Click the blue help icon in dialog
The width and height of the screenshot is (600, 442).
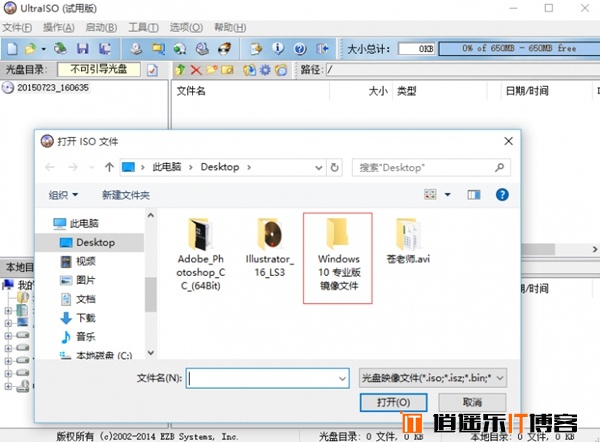tap(502, 195)
